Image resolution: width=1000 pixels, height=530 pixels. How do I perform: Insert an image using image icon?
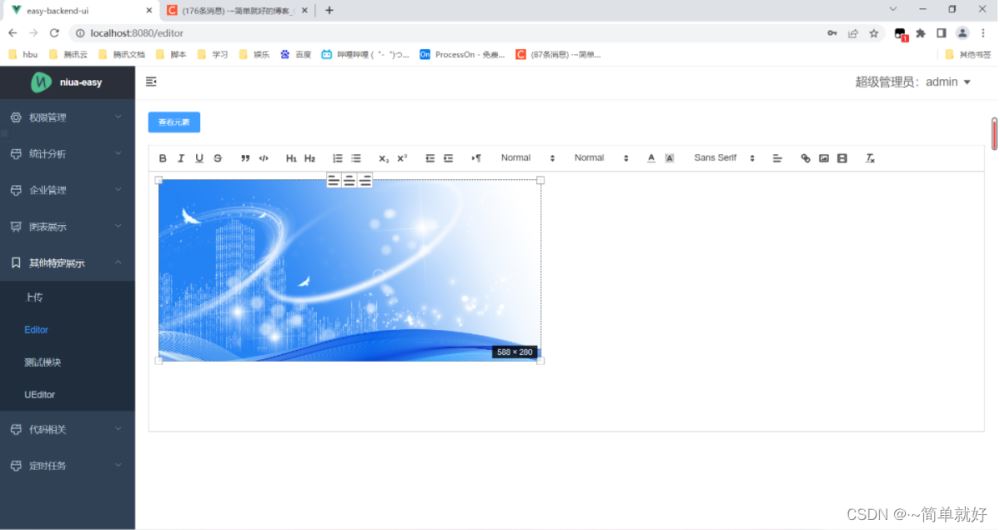click(824, 158)
